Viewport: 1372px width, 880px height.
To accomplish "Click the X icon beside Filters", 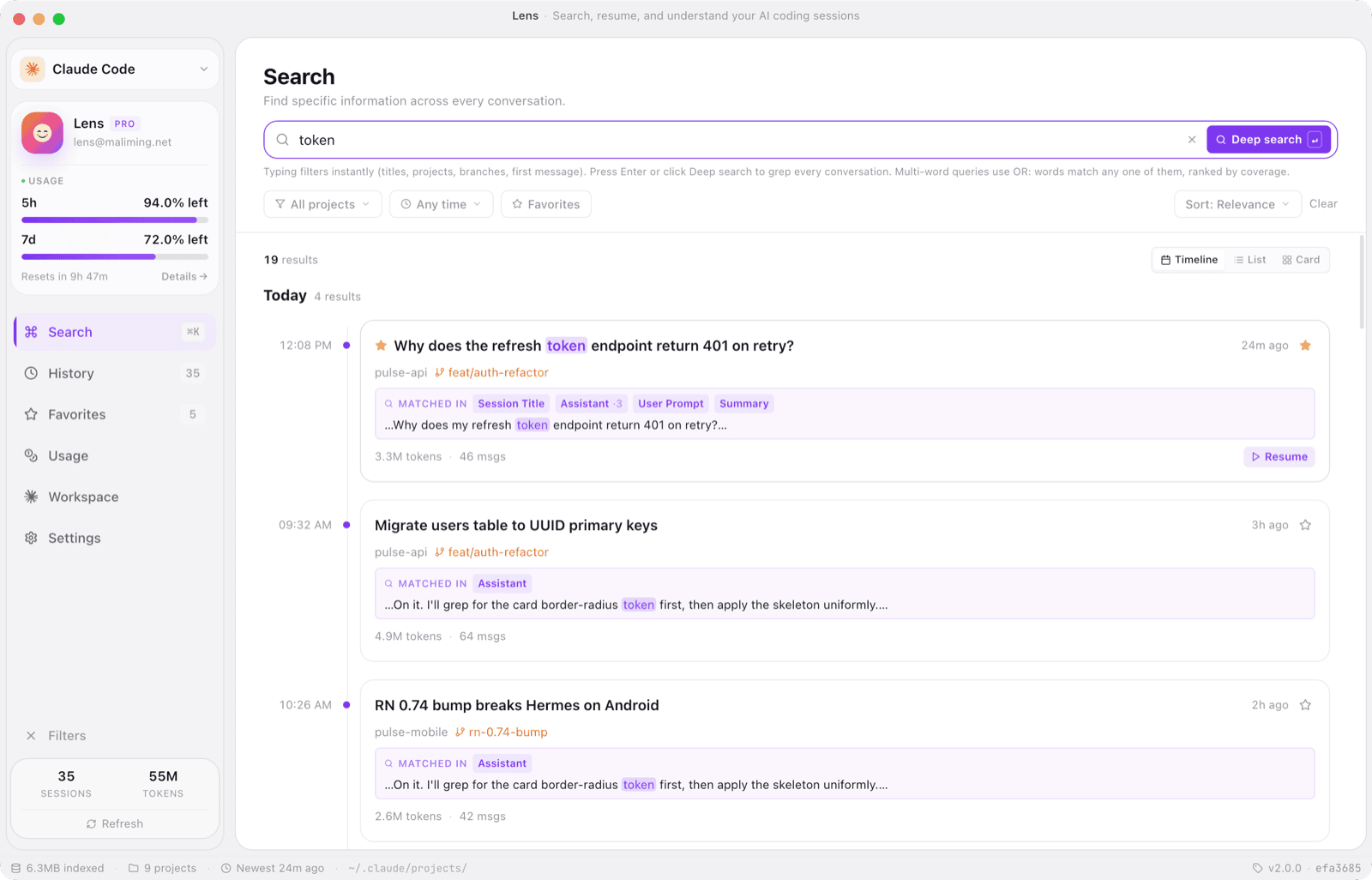I will (31, 736).
